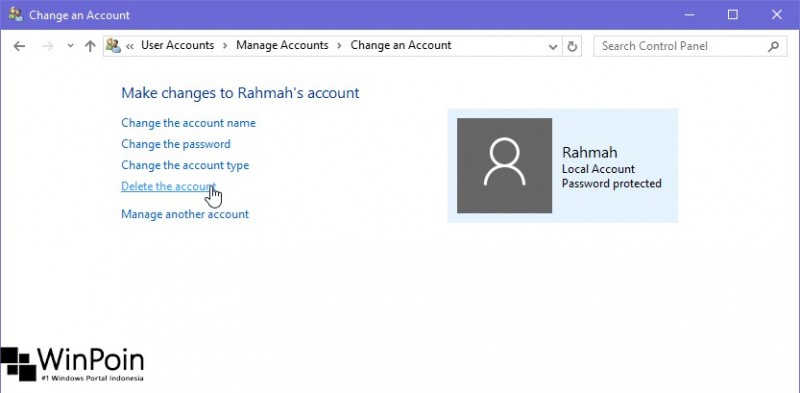Click the Password protected label
800x393 pixels.
tap(612, 183)
